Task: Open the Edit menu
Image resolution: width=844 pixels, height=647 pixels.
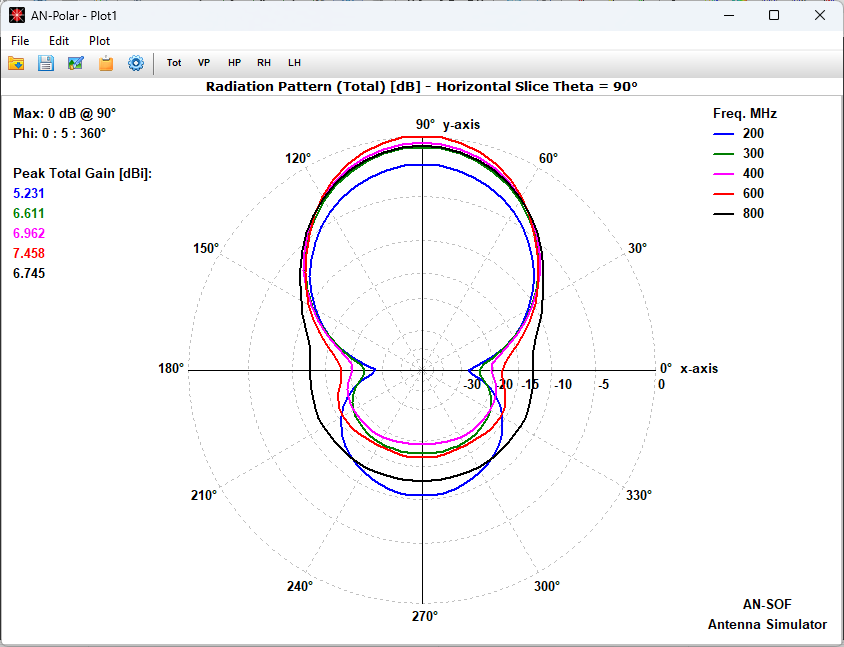Action: click(x=59, y=41)
